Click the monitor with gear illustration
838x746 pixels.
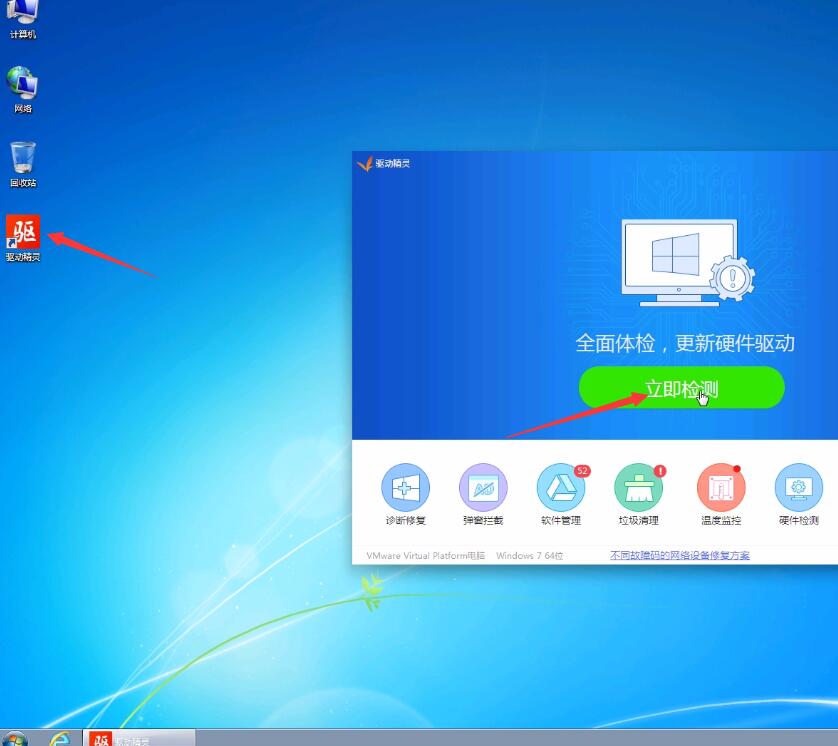click(688, 262)
